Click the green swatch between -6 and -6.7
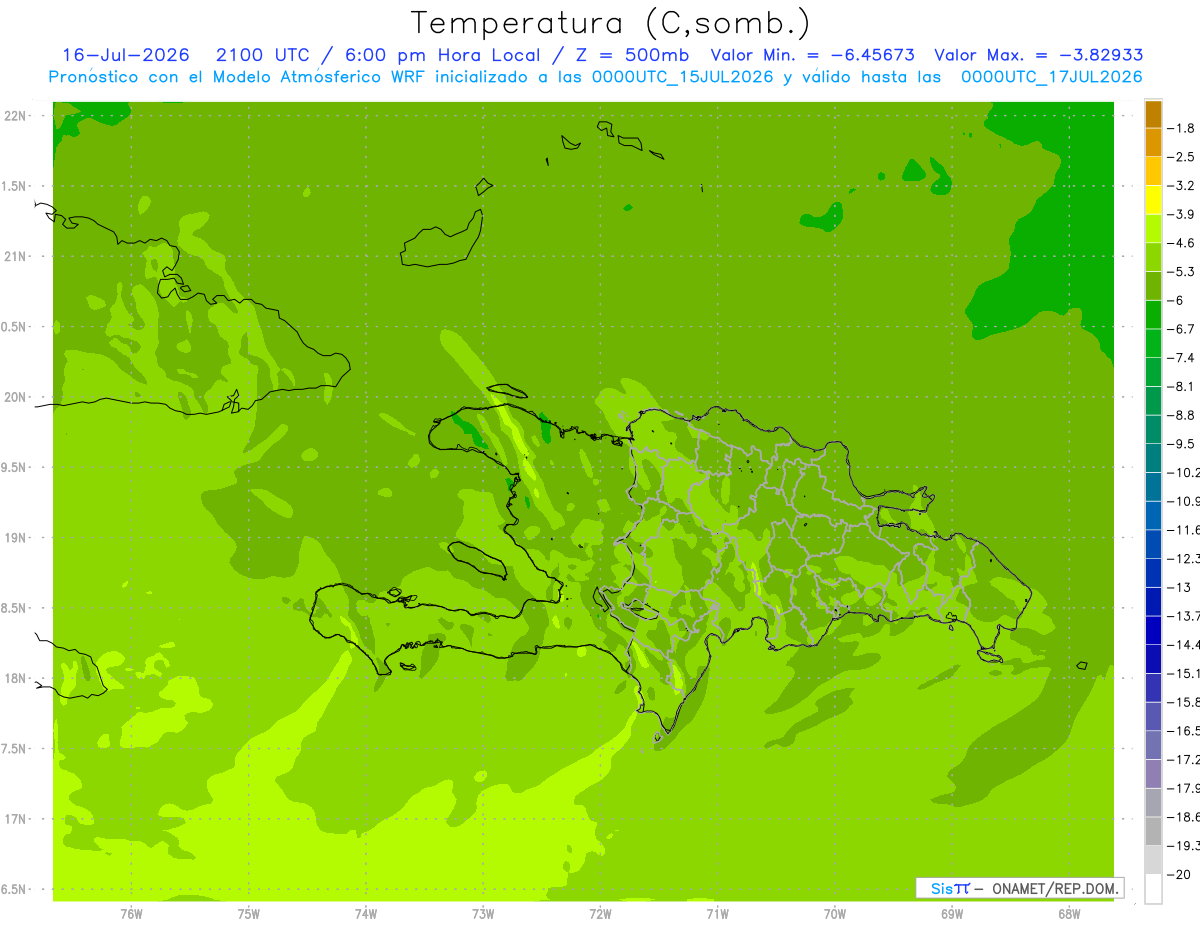The height and width of the screenshot is (927, 1200). click(x=1153, y=315)
